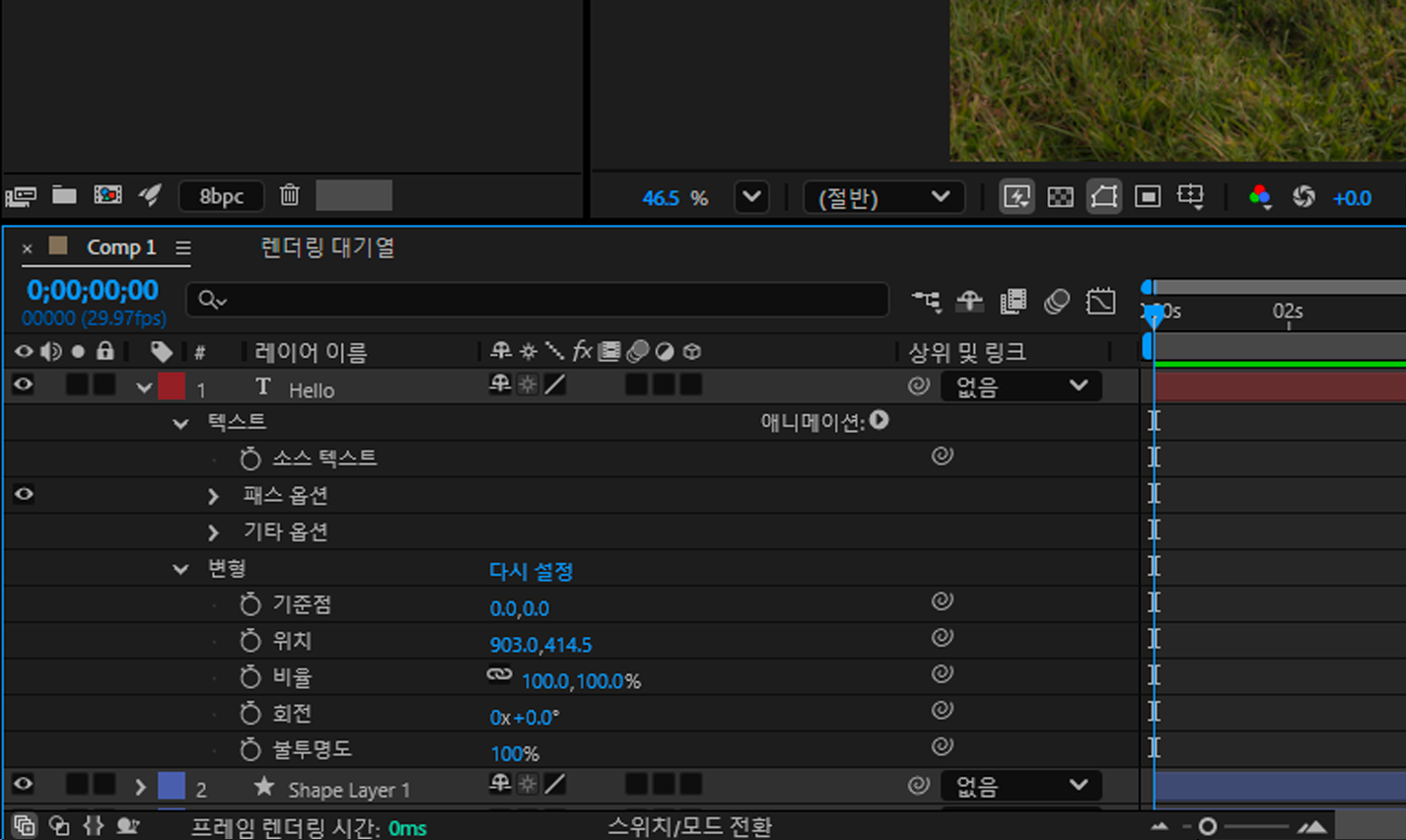Toggle the position property stopwatch

click(x=250, y=642)
